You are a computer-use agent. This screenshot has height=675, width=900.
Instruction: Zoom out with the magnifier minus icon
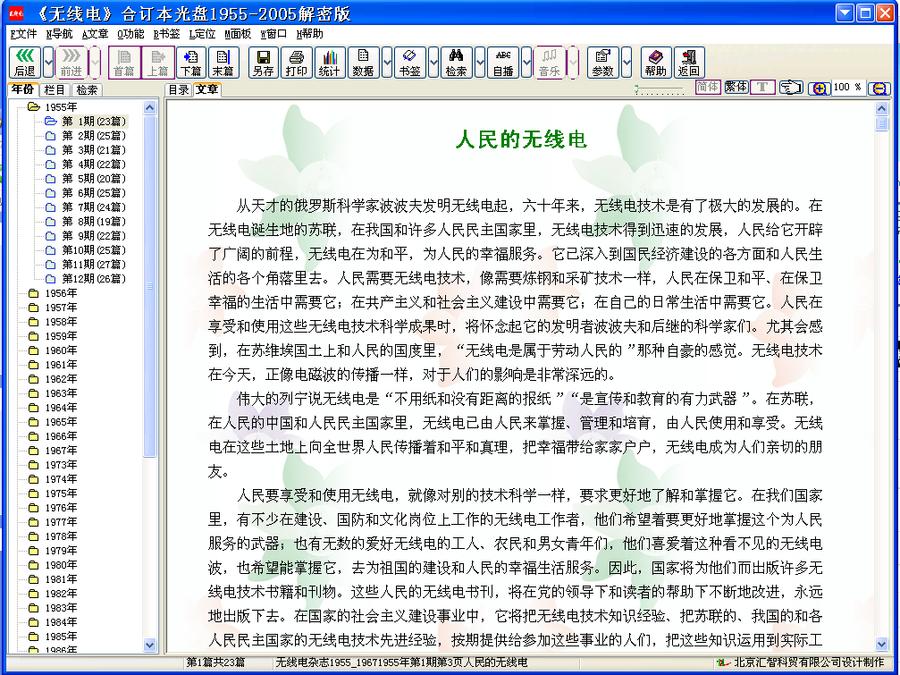coord(879,88)
